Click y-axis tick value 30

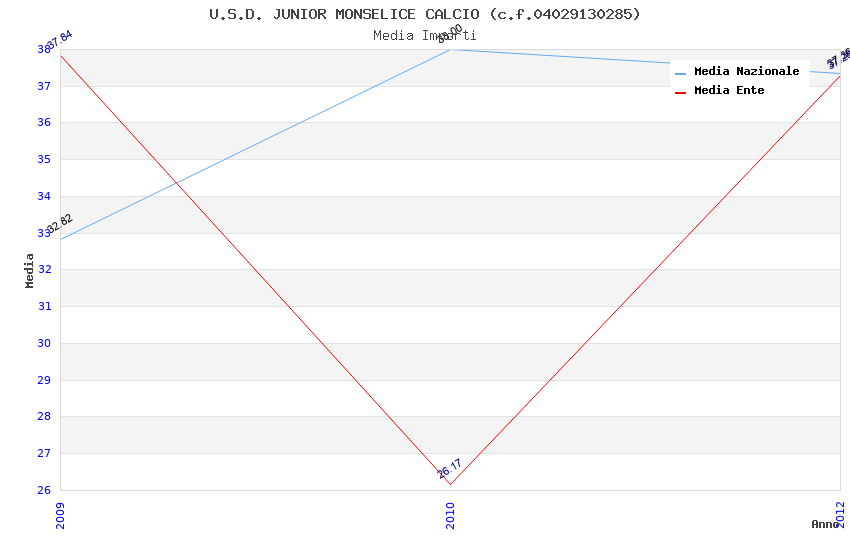44,344
